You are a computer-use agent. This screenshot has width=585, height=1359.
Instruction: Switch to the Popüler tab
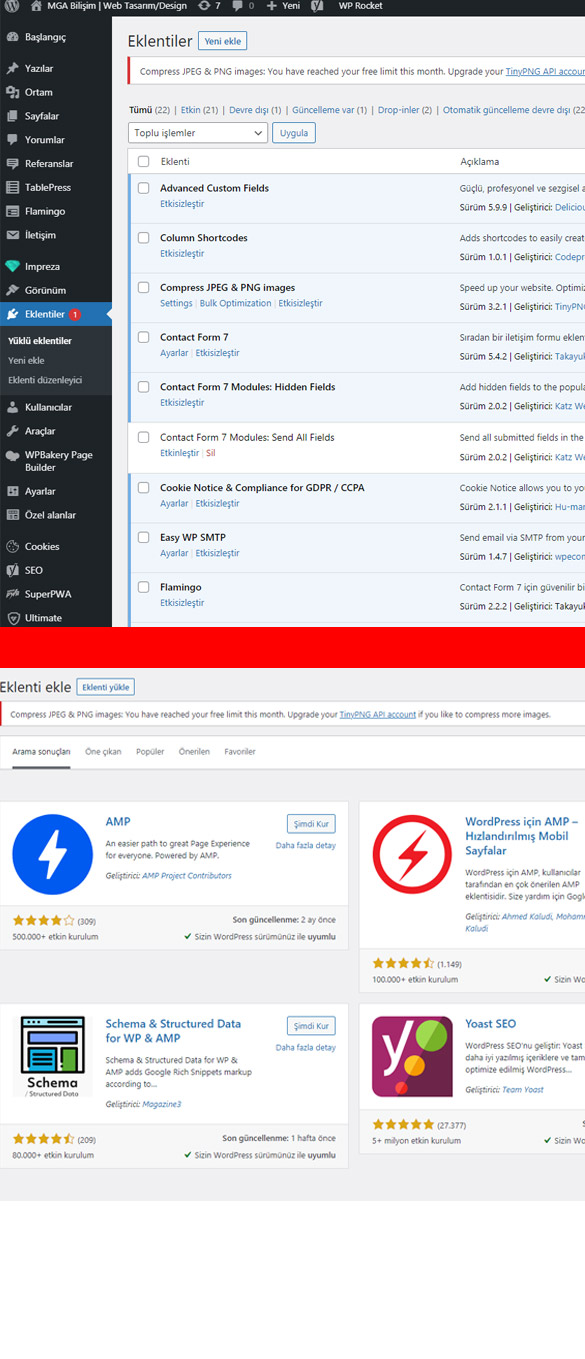tap(150, 751)
